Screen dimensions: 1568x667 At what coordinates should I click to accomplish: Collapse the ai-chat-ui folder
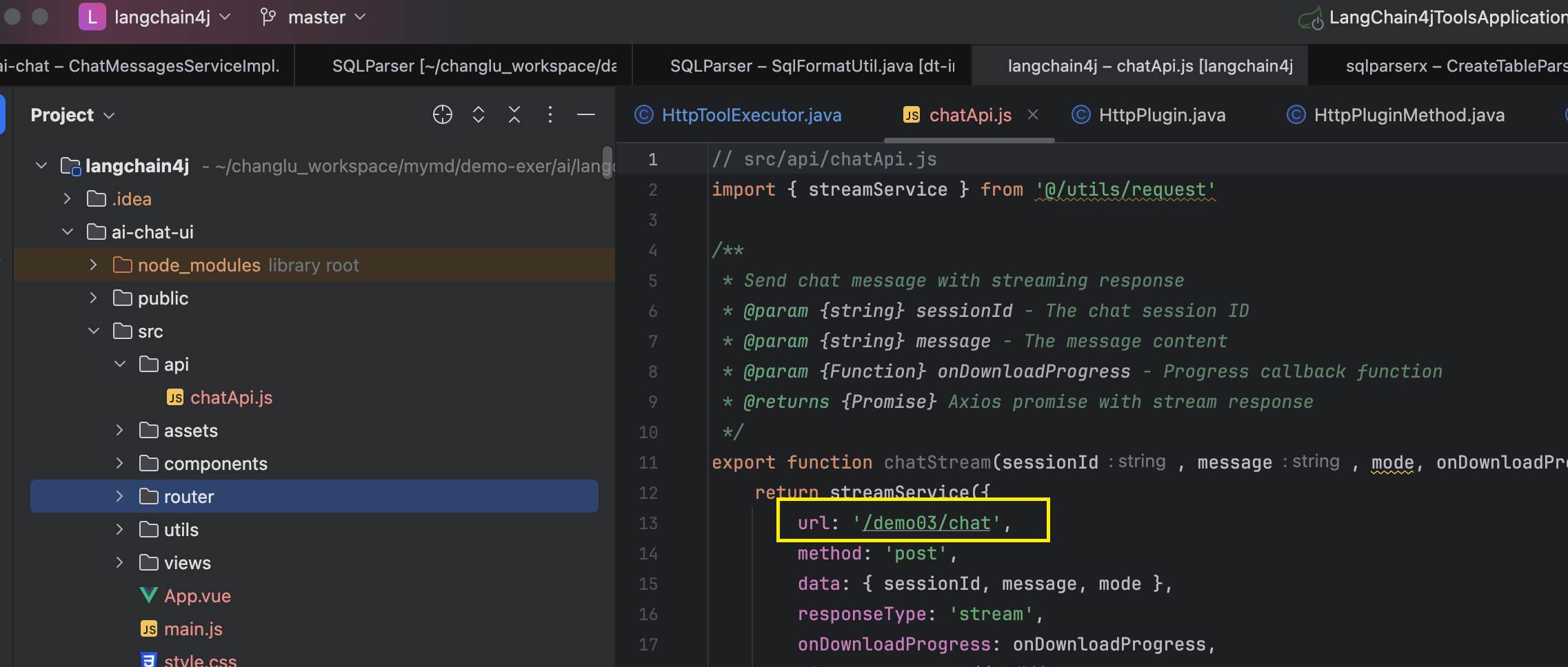67,232
